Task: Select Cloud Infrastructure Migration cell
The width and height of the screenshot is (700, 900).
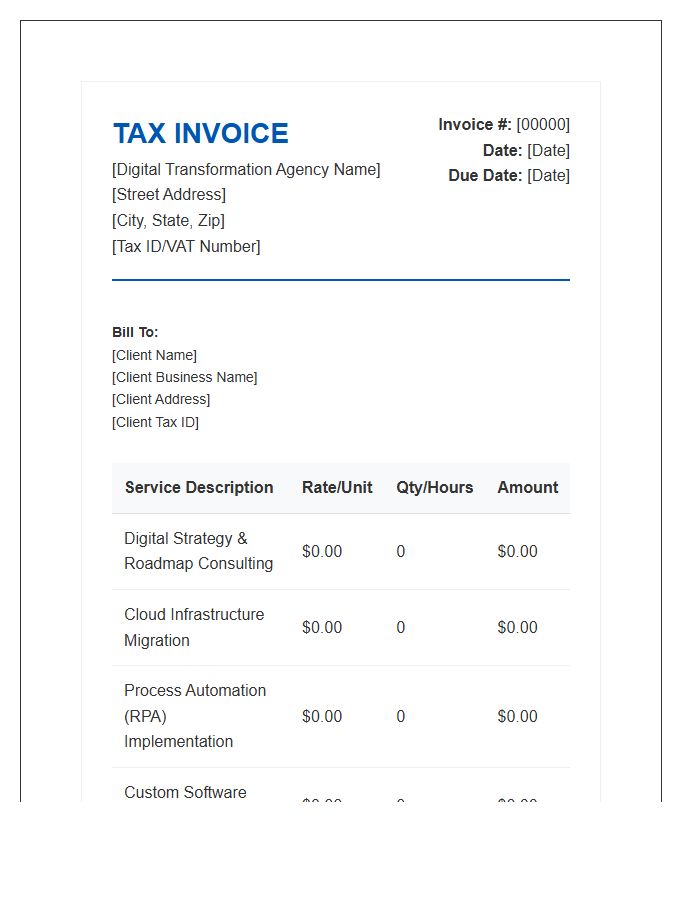Action: pos(194,627)
